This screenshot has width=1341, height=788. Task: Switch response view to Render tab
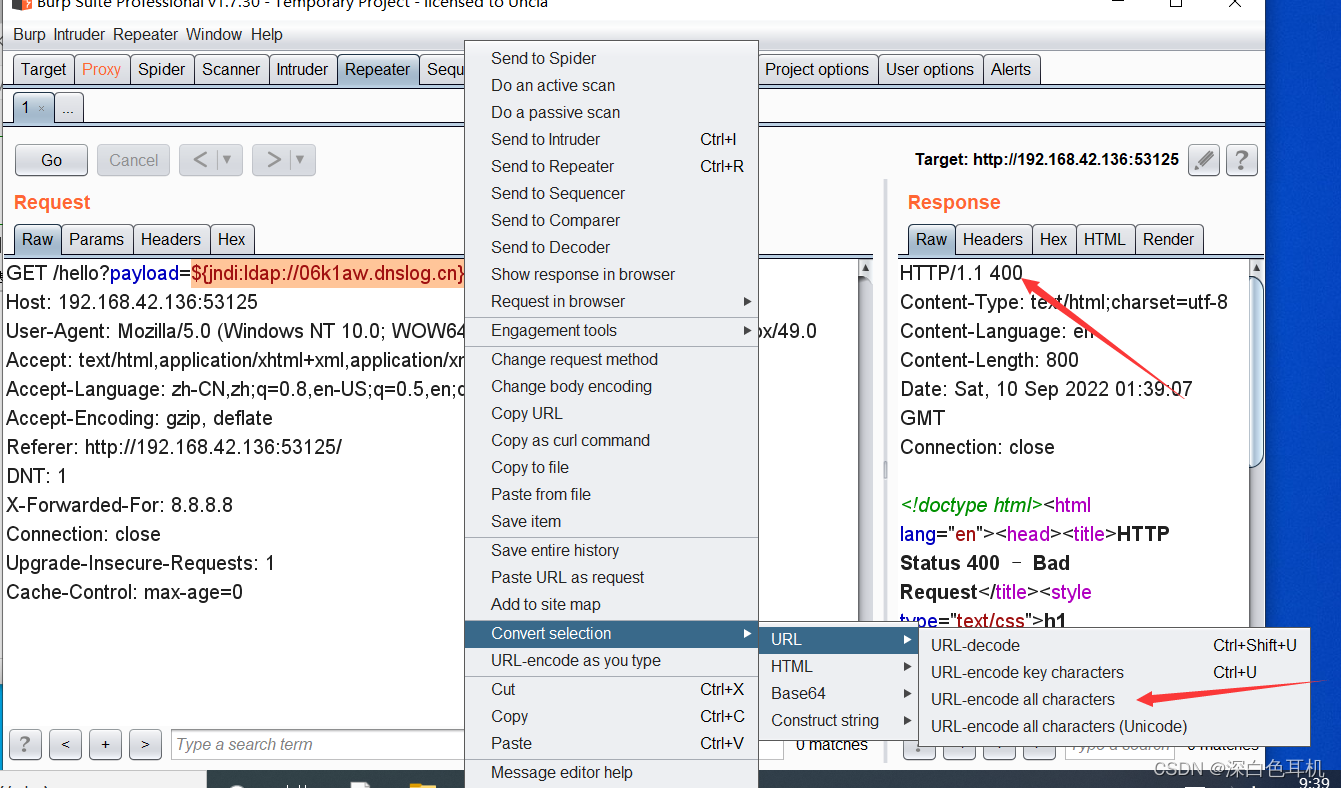(x=1169, y=239)
